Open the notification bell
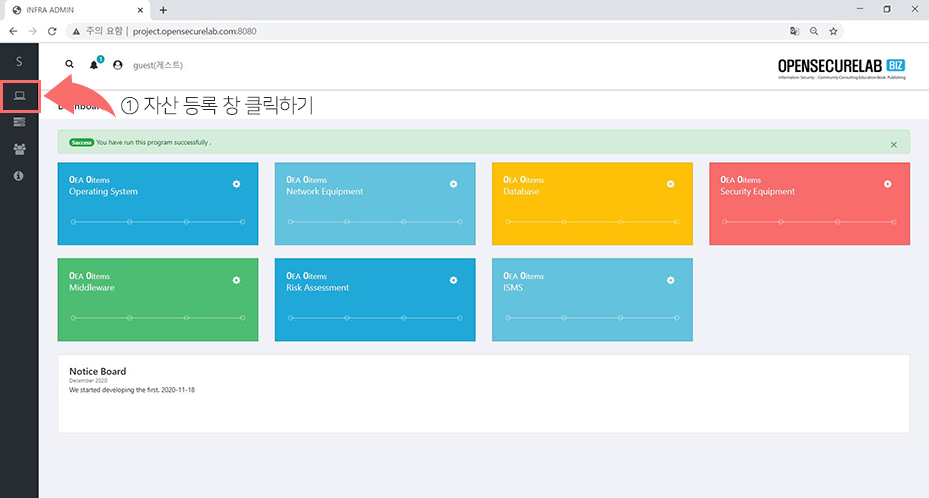The height and width of the screenshot is (498, 929). pyautogui.click(x=94, y=65)
